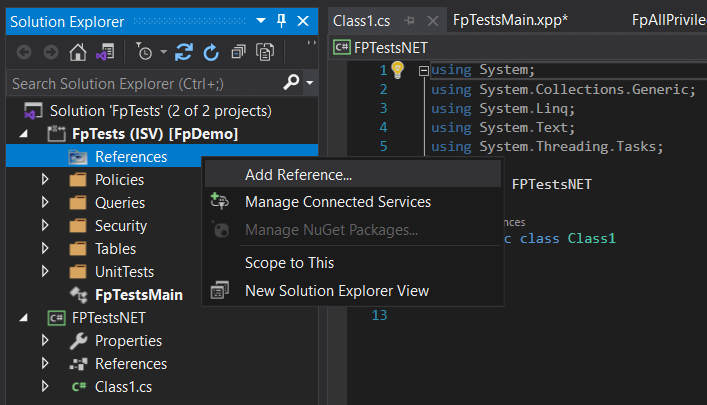
Task: Expand the Policies folder
Action: pos(45,179)
